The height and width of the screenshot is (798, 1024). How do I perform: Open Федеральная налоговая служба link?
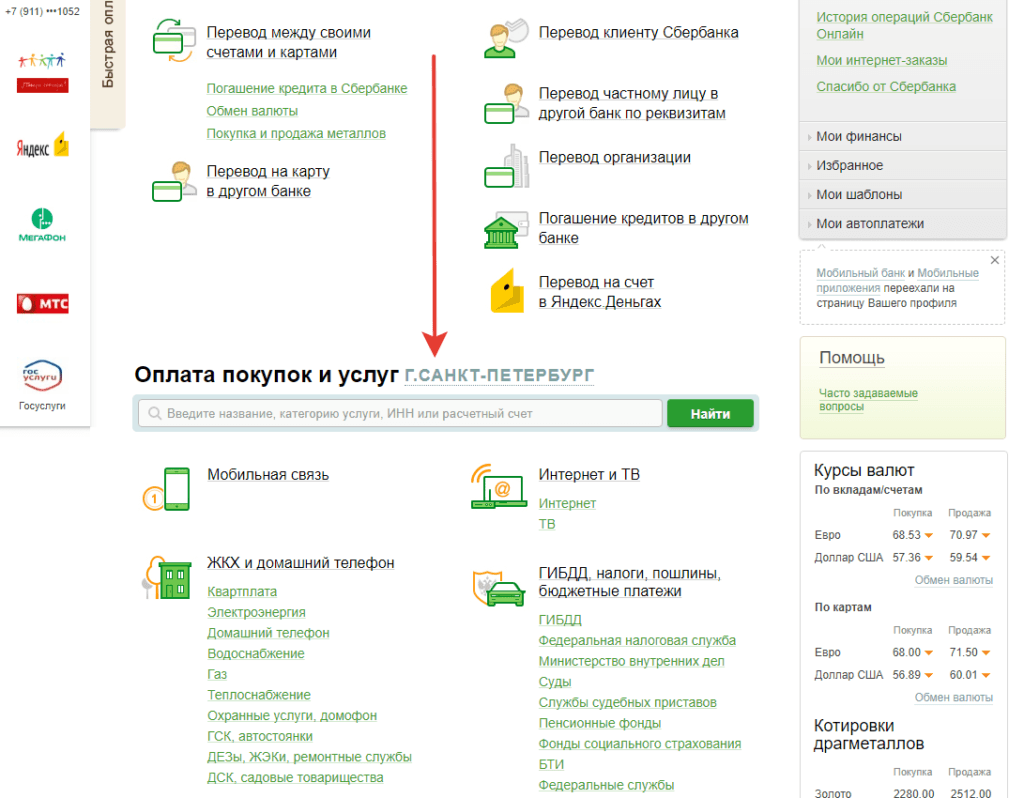point(637,641)
